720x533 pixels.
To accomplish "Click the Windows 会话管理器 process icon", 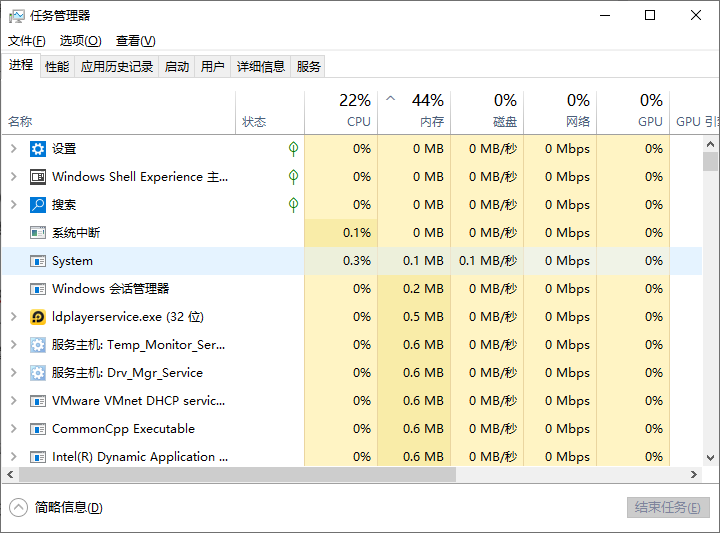I will (x=38, y=289).
